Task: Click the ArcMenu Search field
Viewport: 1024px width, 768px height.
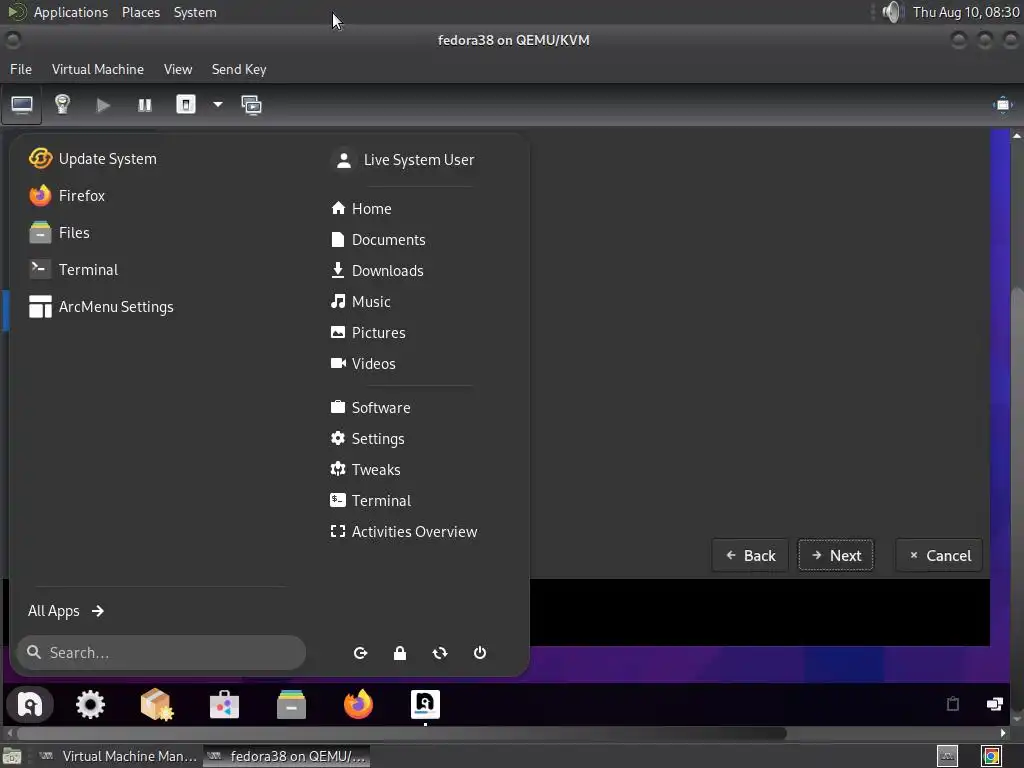Action: point(161,652)
